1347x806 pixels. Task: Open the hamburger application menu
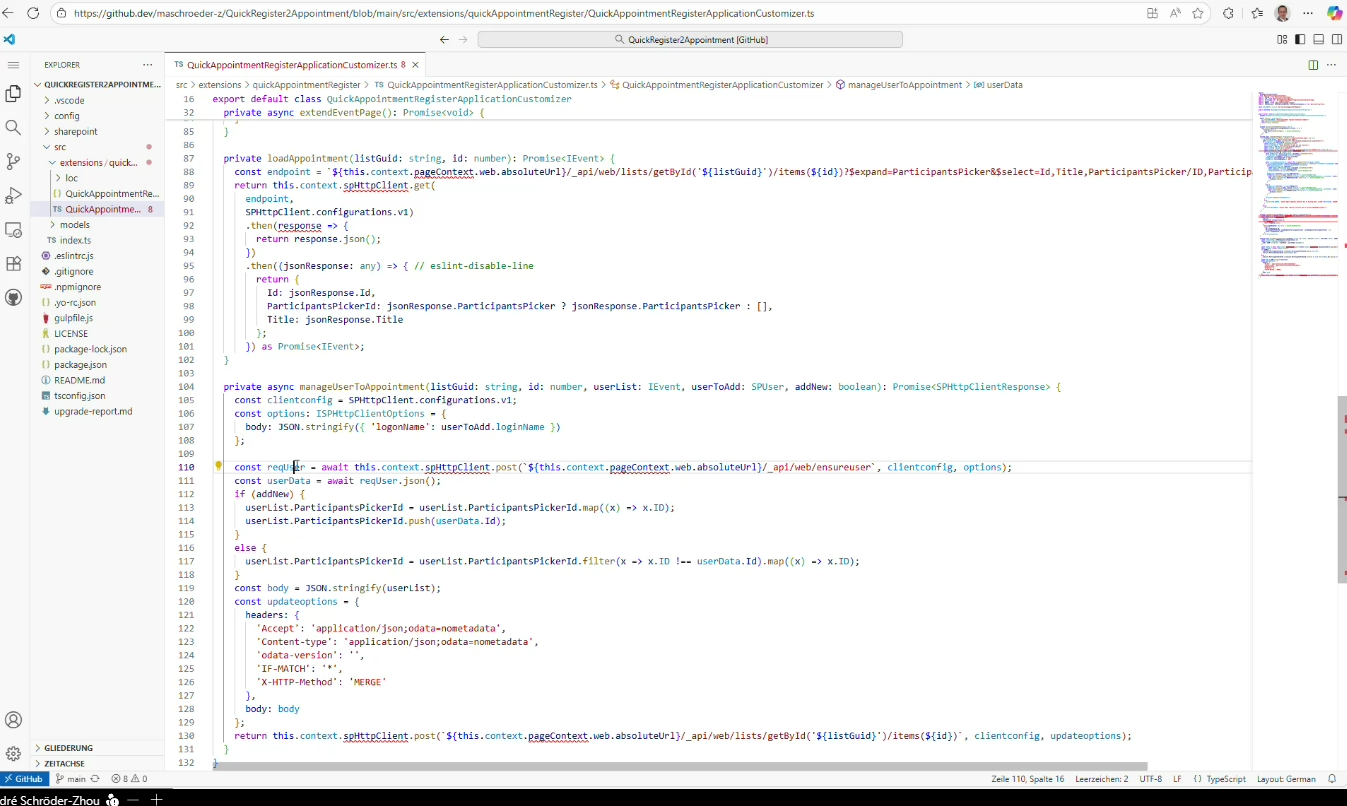(x=13, y=64)
